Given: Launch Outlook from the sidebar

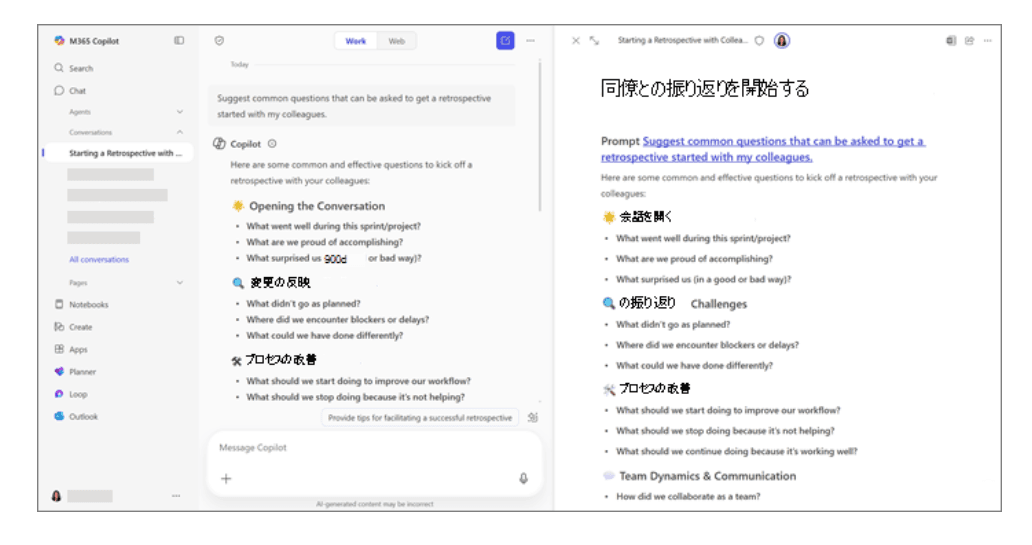Looking at the screenshot, I should pyautogui.click(x=83, y=417).
